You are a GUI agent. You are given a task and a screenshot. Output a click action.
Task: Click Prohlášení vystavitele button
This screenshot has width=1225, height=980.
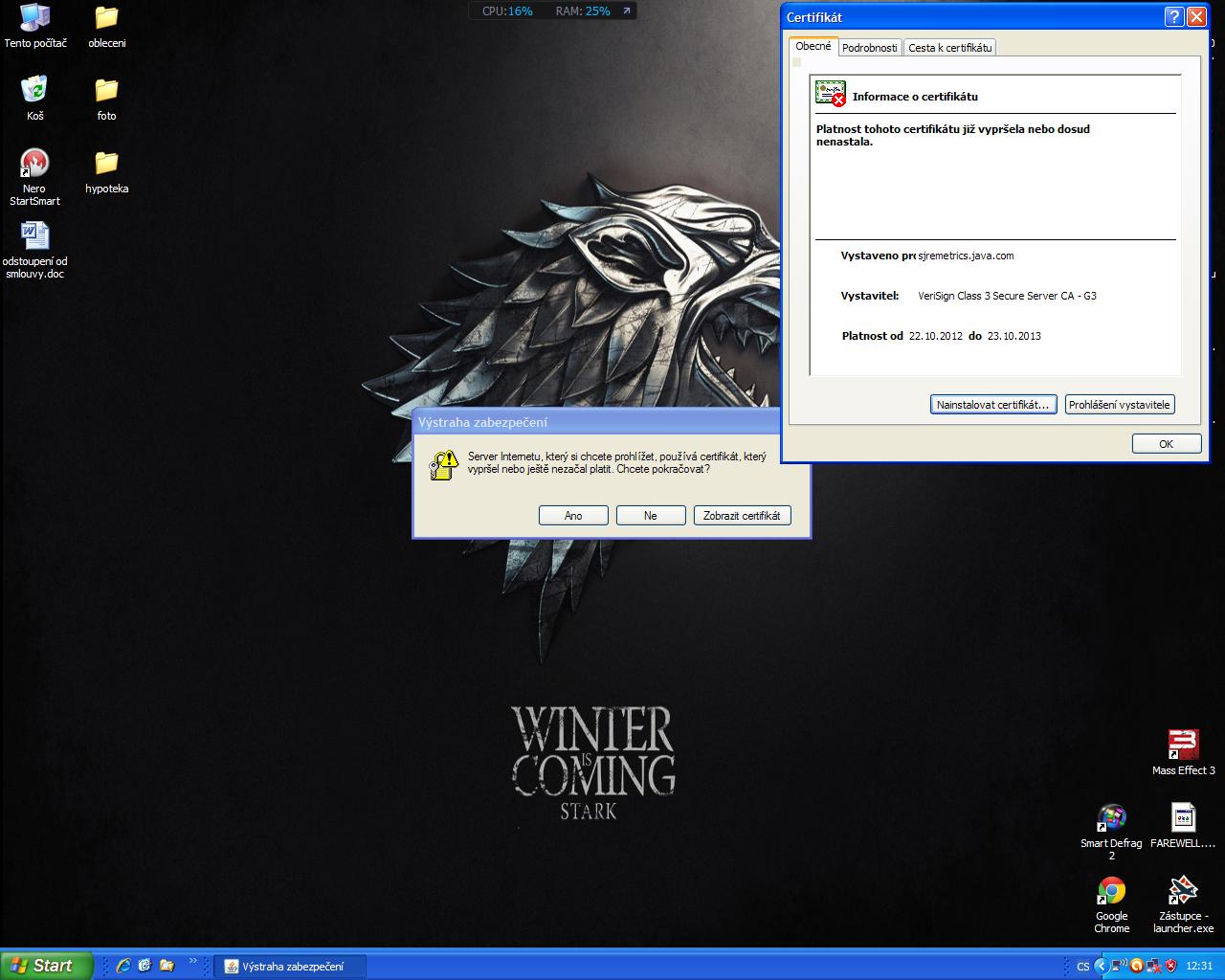(x=1119, y=405)
